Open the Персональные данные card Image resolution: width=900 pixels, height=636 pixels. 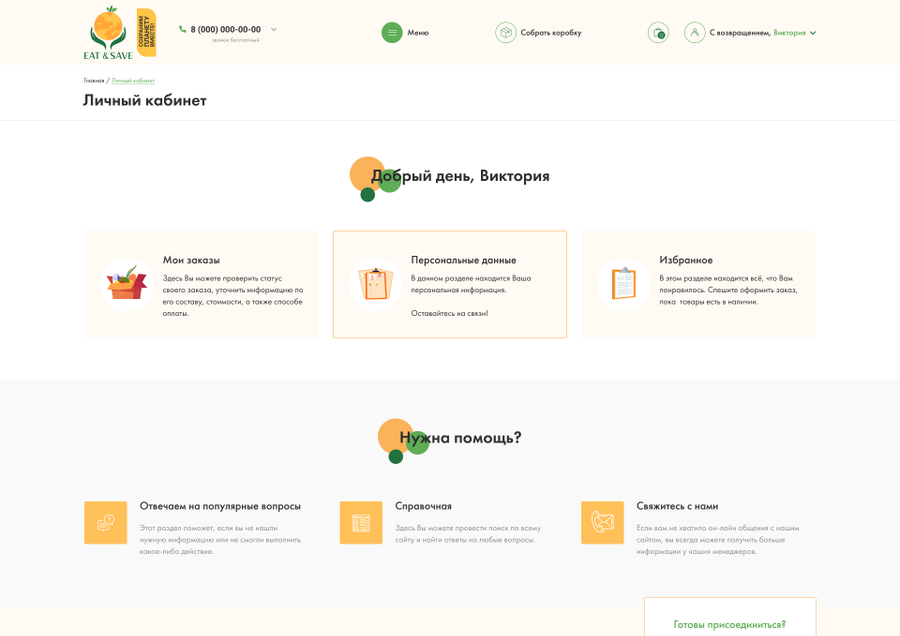(450, 284)
